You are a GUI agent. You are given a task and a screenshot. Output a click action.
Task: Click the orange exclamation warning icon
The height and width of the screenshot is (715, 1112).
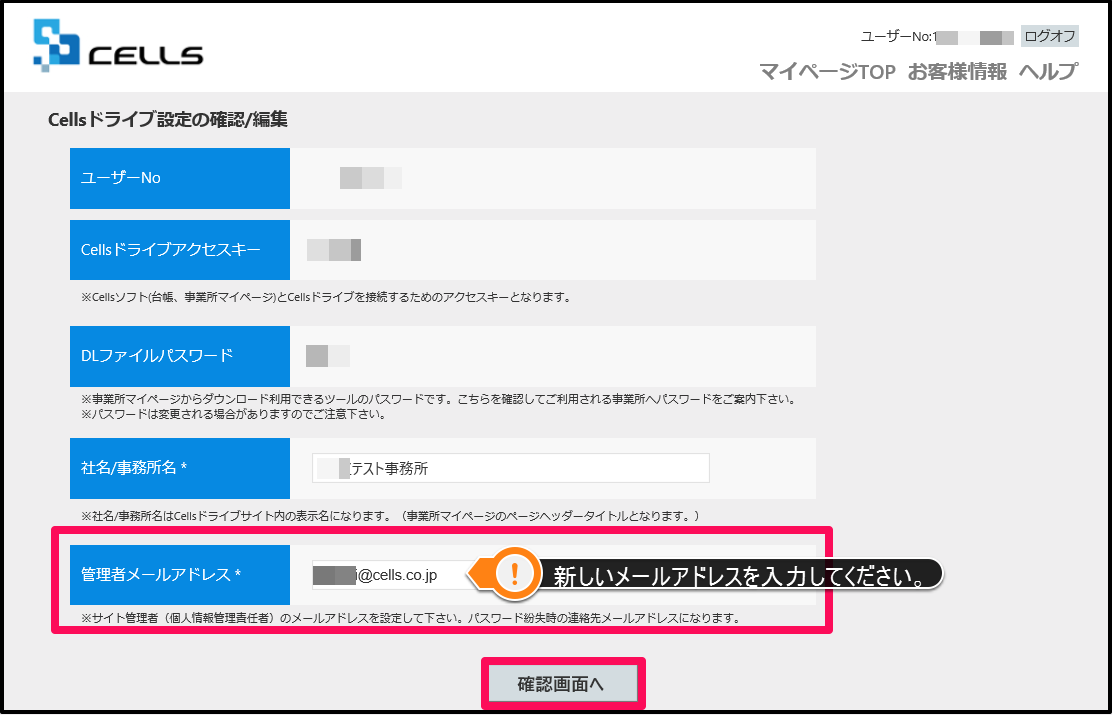click(x=515, y=573)
